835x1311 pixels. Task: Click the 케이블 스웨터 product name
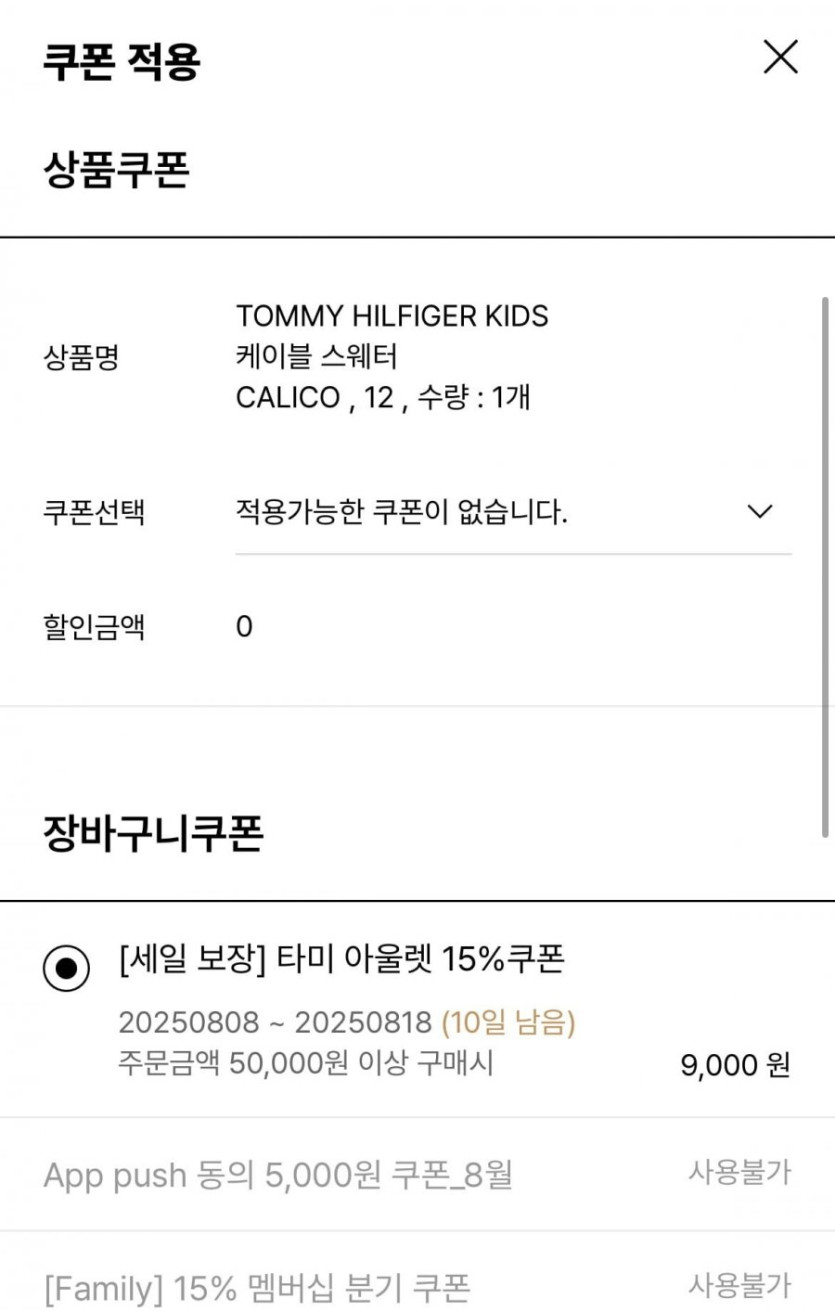point(316,357)
